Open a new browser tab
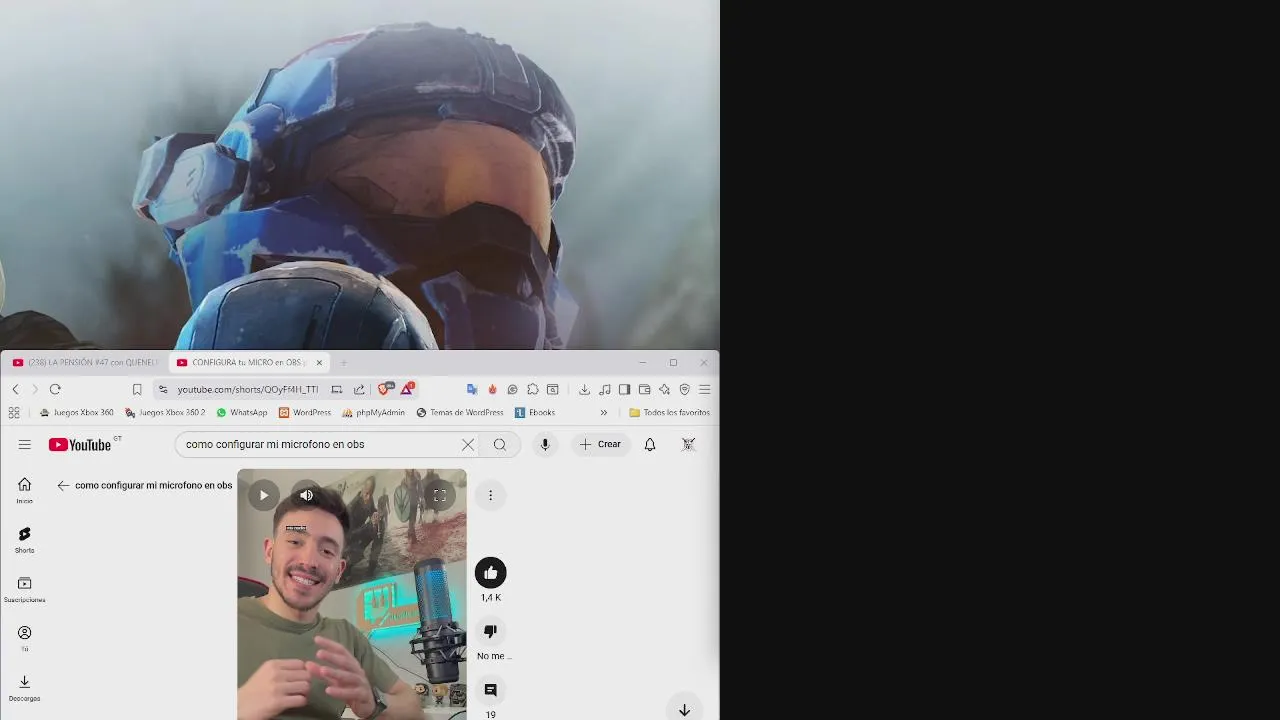 [x=343, y=362]
